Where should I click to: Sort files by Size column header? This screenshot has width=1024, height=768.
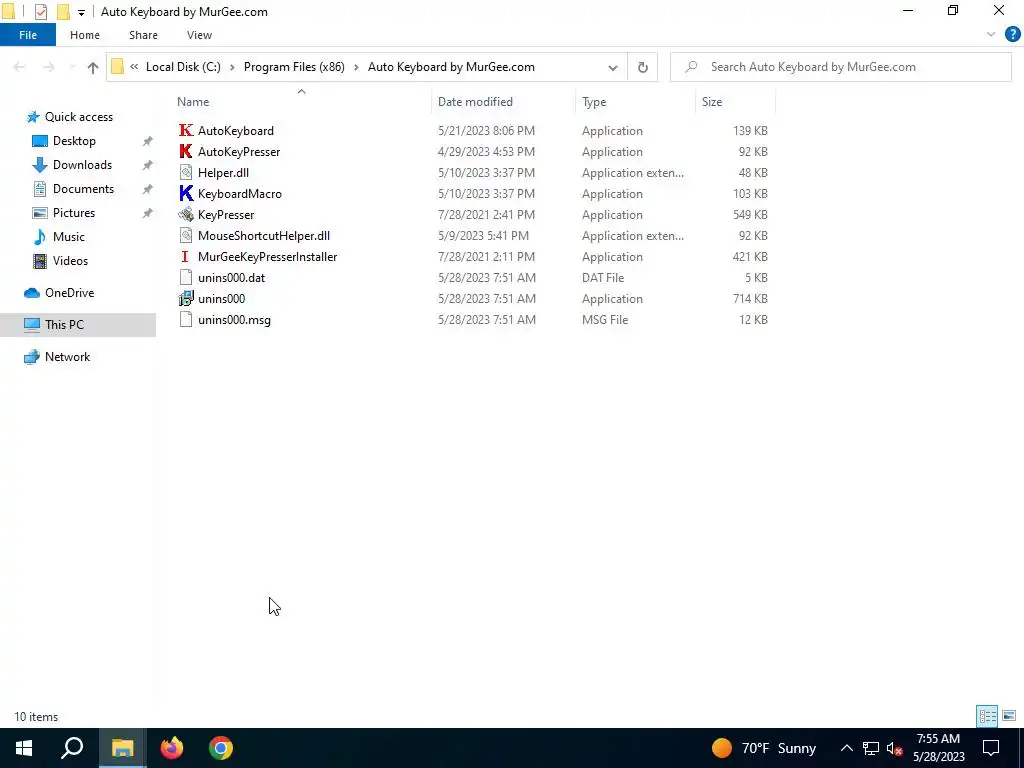pyautogui.click(x=735, y=102)
